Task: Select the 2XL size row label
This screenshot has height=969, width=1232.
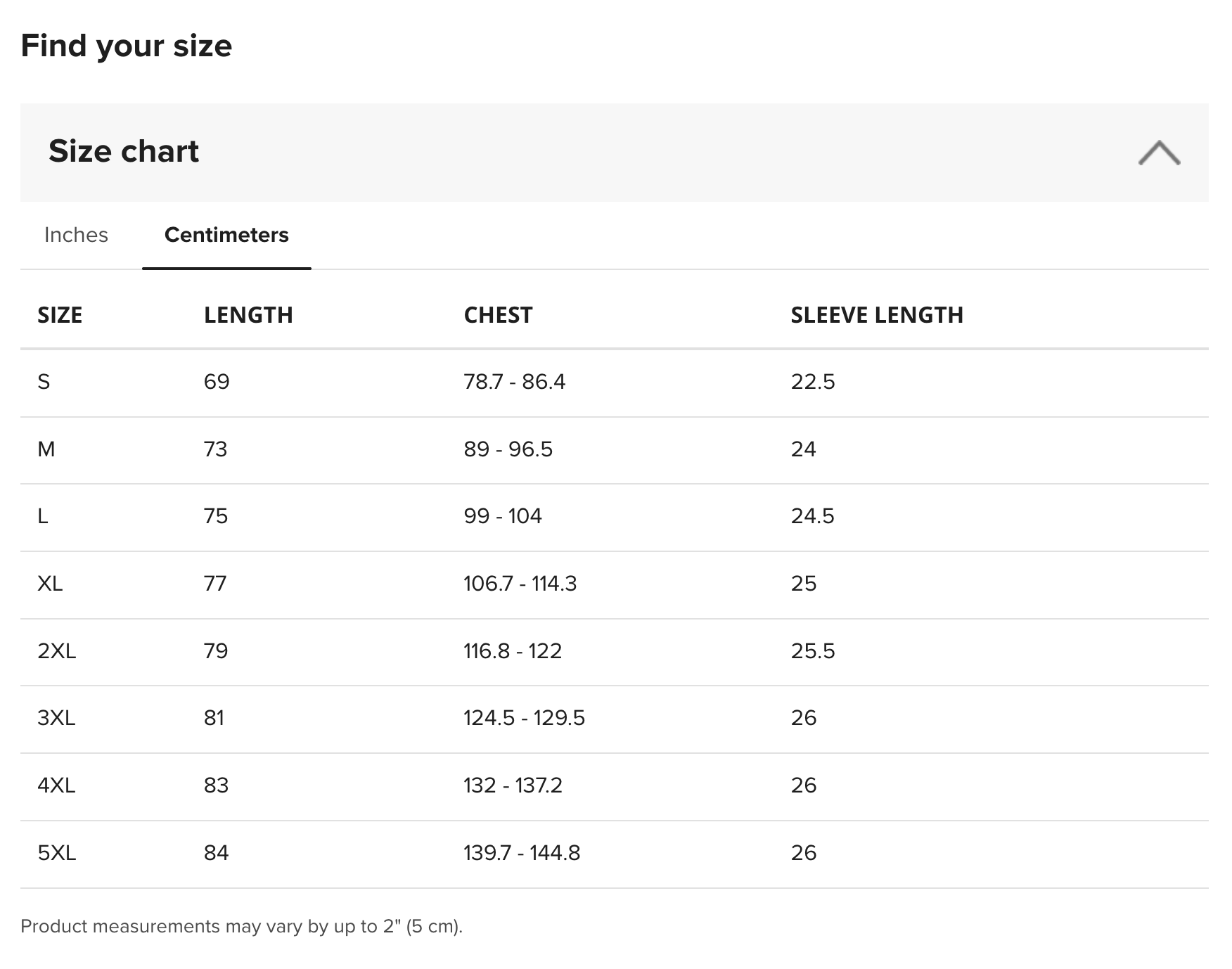Action: [x=56, y=651]
